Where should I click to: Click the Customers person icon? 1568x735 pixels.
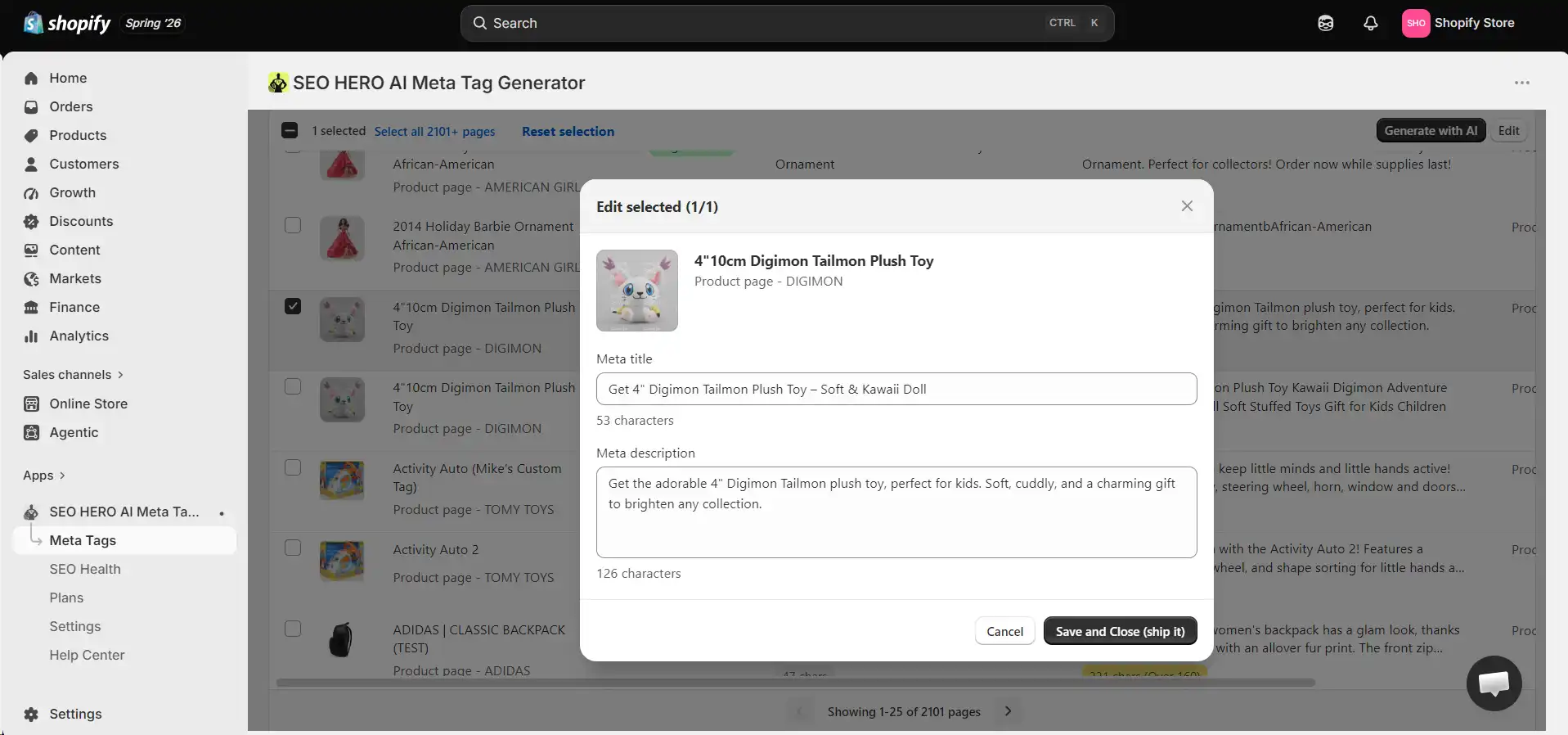31,165
